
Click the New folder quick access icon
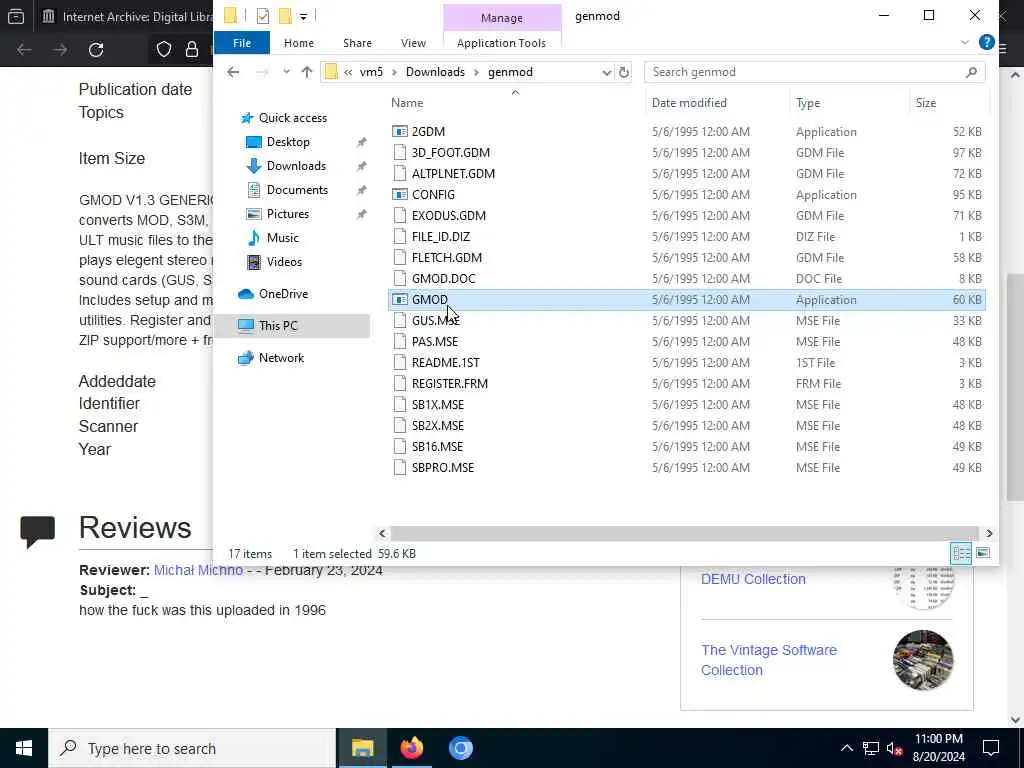tap(285, 16)
